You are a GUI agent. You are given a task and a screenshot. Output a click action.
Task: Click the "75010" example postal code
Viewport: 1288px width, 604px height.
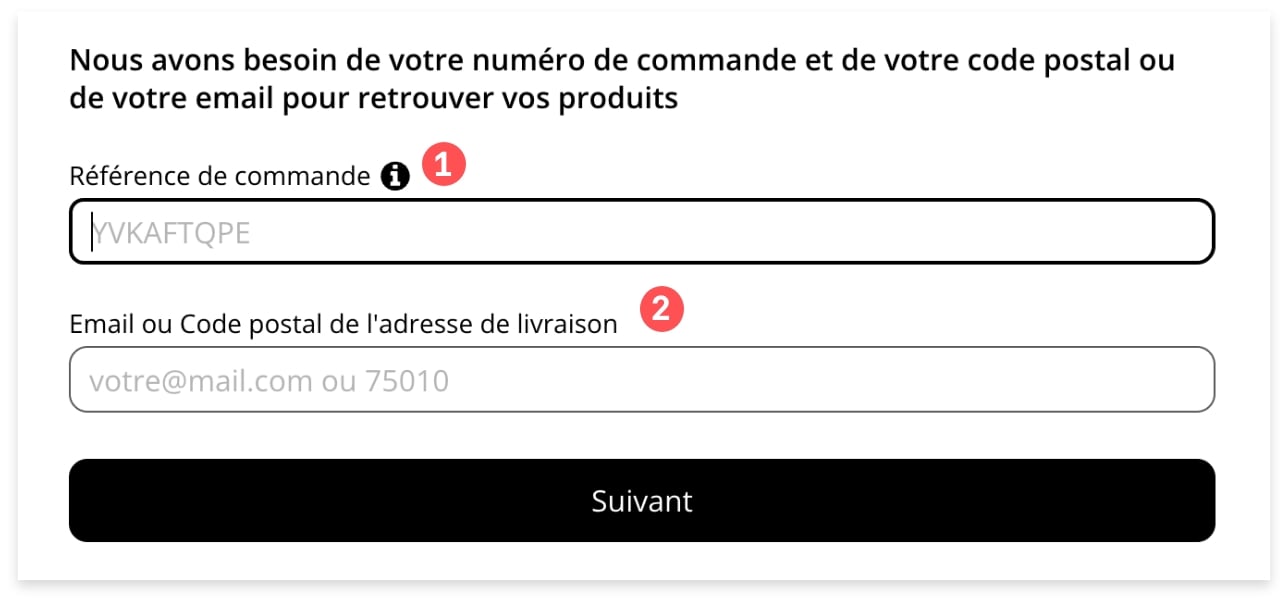pos(414,381)
